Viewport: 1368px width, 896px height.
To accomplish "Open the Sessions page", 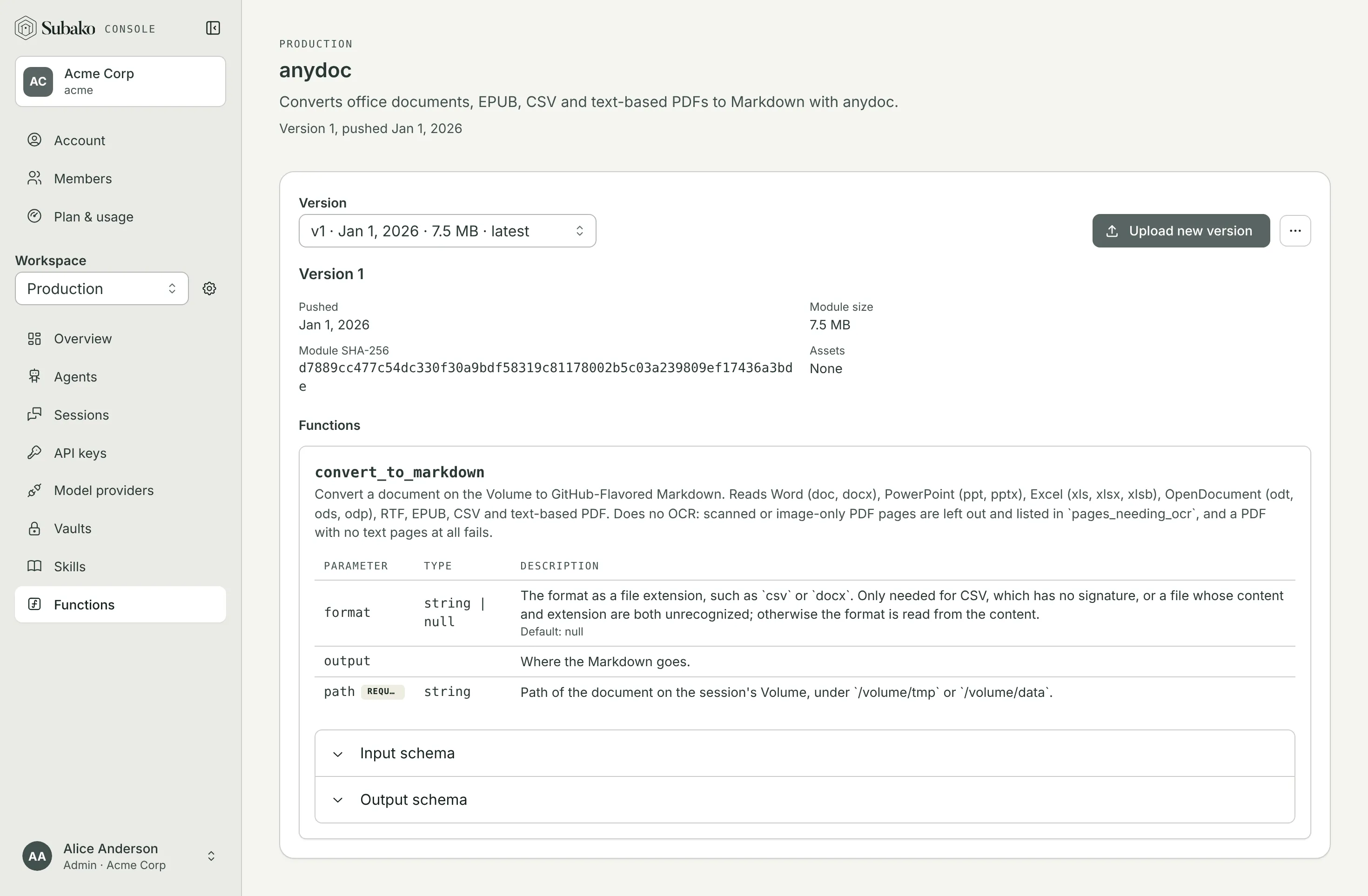I will [120, 415].
